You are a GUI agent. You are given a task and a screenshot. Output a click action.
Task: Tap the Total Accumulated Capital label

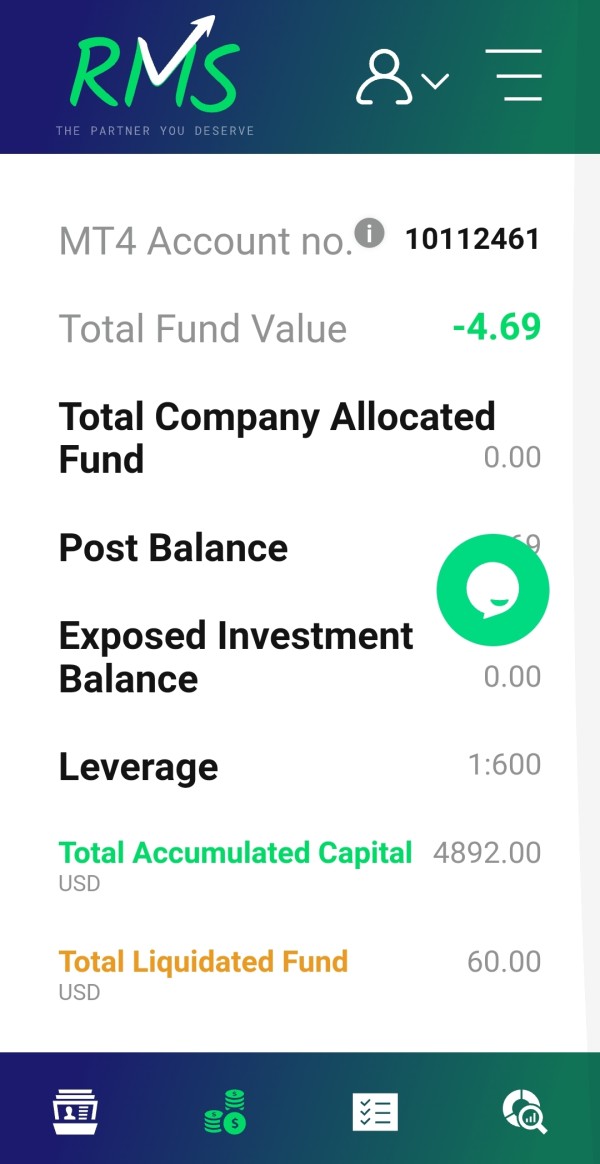click(x=235, y=853)
